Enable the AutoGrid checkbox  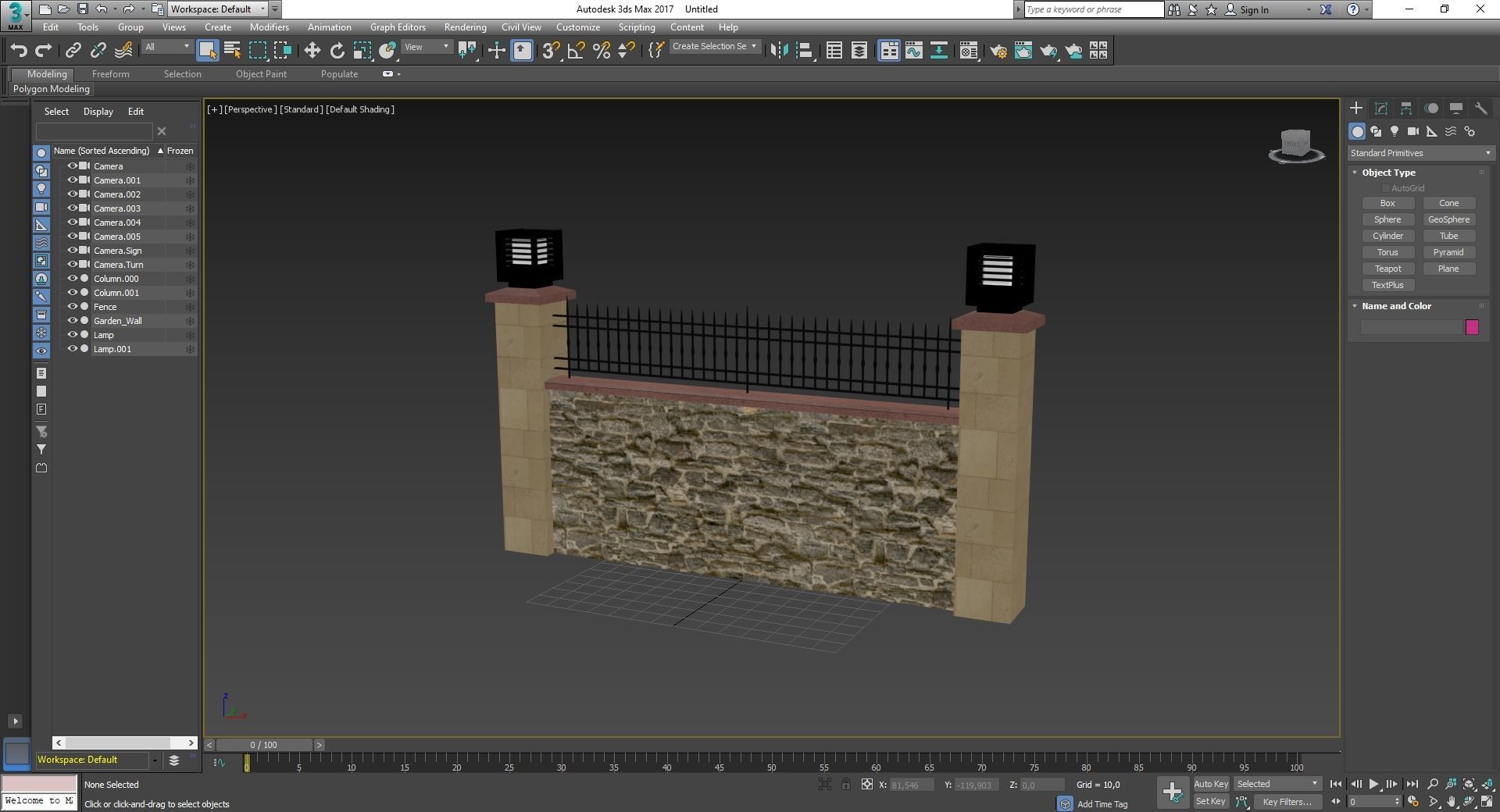click(x=1385, y=188)
